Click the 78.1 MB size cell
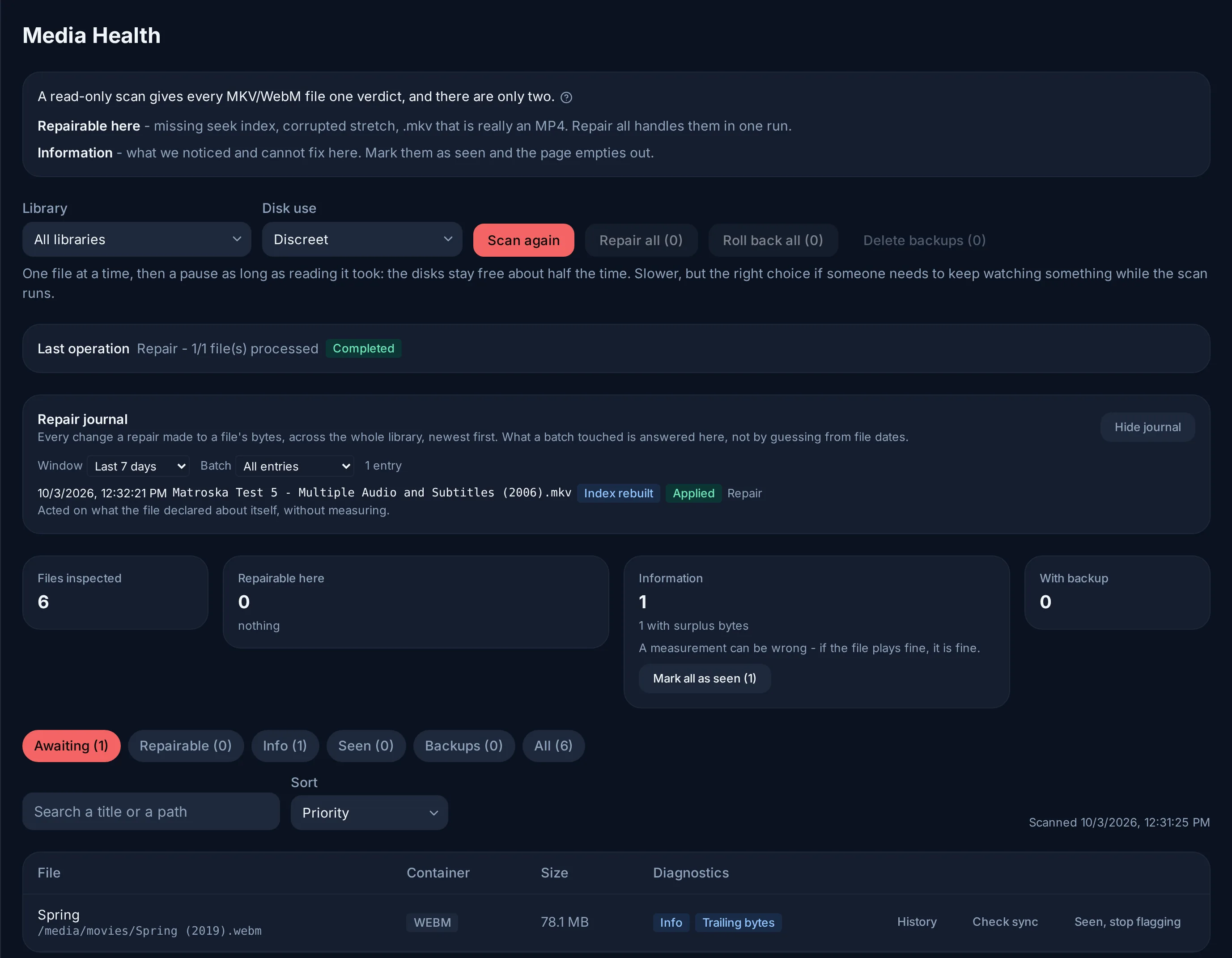The image size is (1232, 958). 565,922
